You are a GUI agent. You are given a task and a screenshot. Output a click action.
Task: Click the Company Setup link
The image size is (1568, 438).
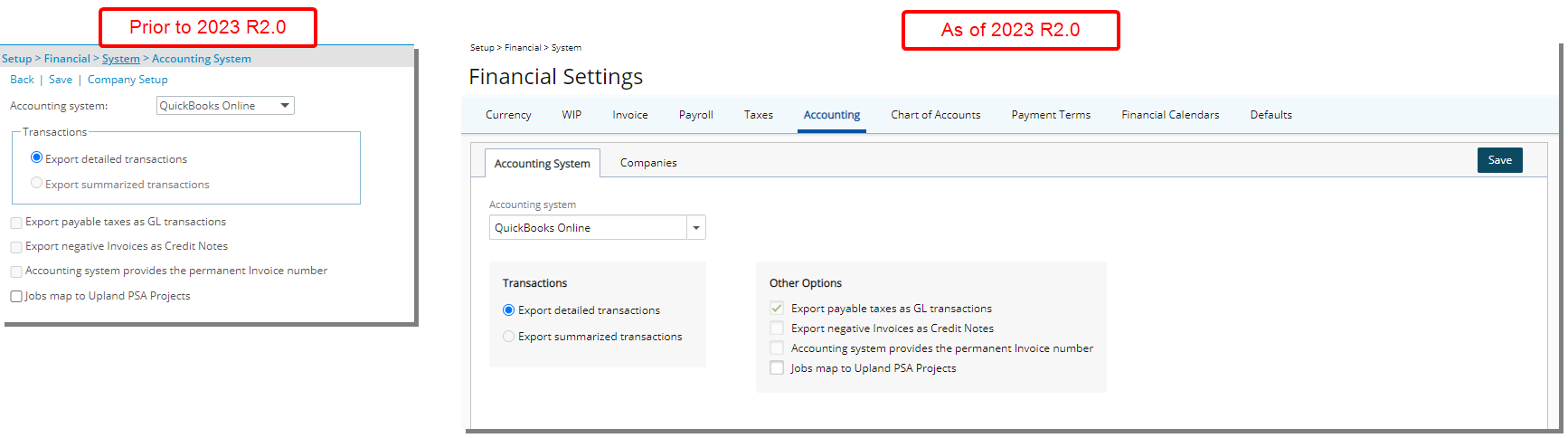tap(128, 80)
